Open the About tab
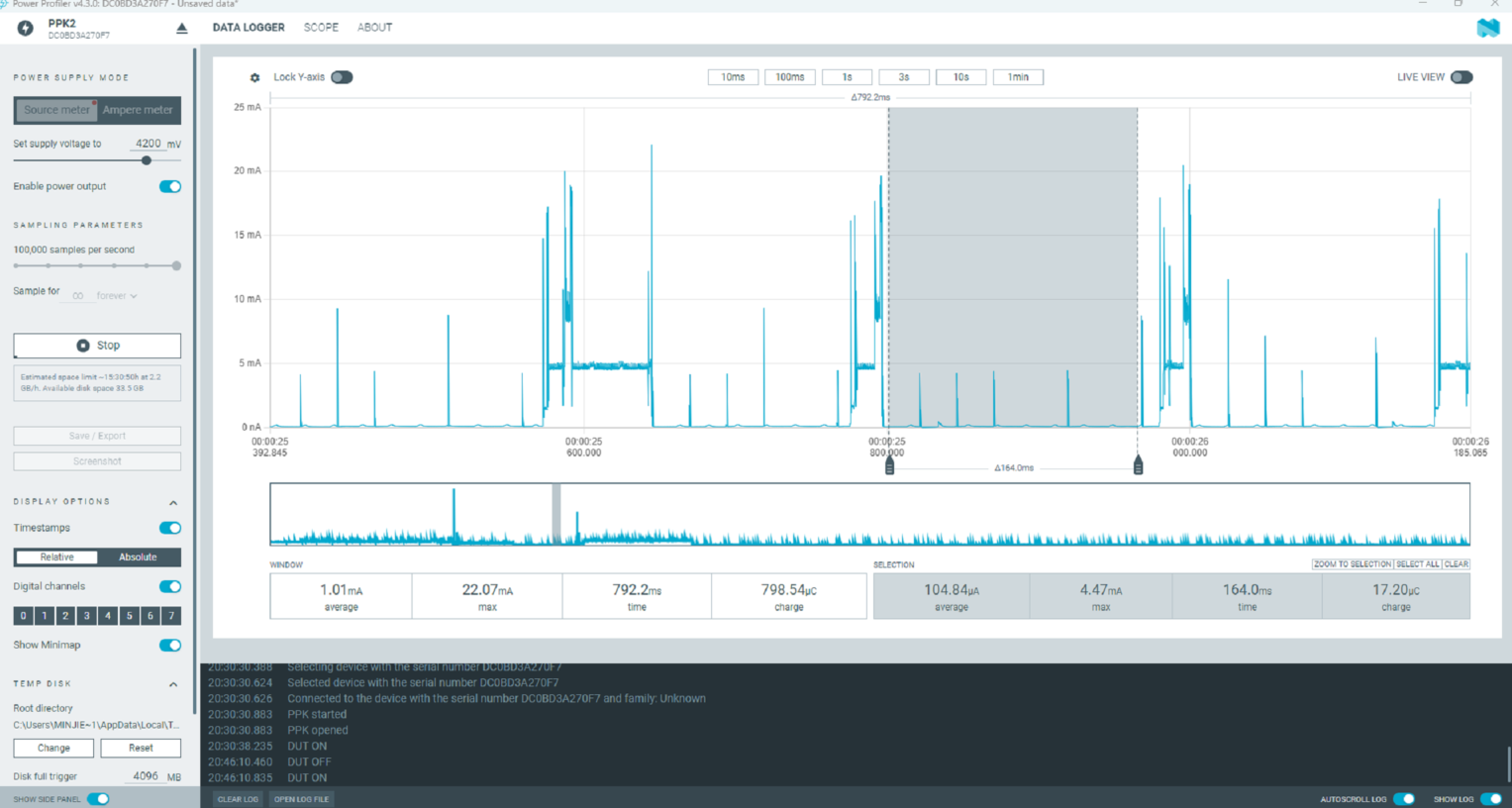This screenshot has height=808, width=1512. tap(374, 28)
